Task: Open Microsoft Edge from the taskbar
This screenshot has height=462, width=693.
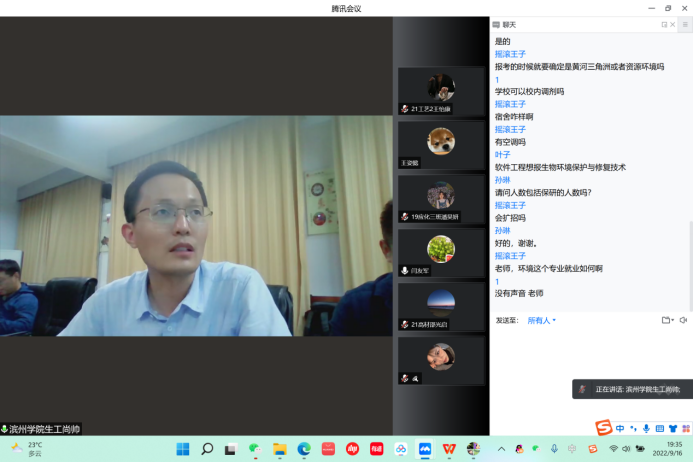Action: click(304, 449)
